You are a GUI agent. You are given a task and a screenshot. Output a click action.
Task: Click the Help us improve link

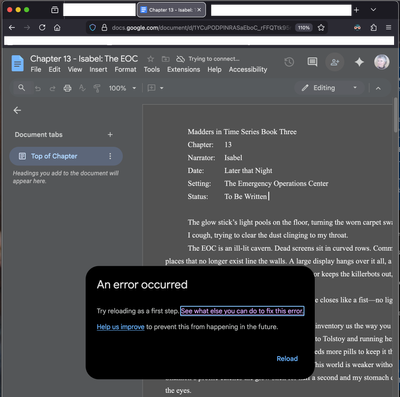(120, 327)
